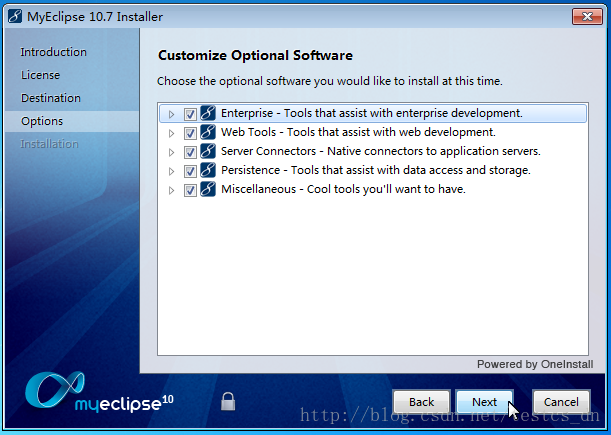Go to the Introduction step

(x=53, y=52)
